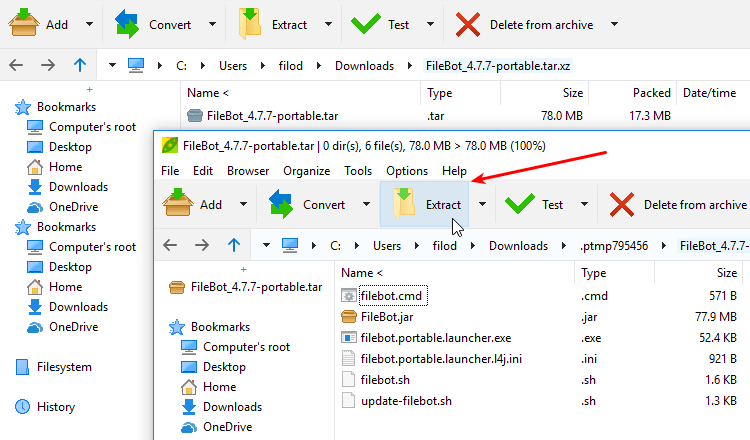Open Home bookmark in front window sidebar
The image size is (750, 440).
pos(220,386)
